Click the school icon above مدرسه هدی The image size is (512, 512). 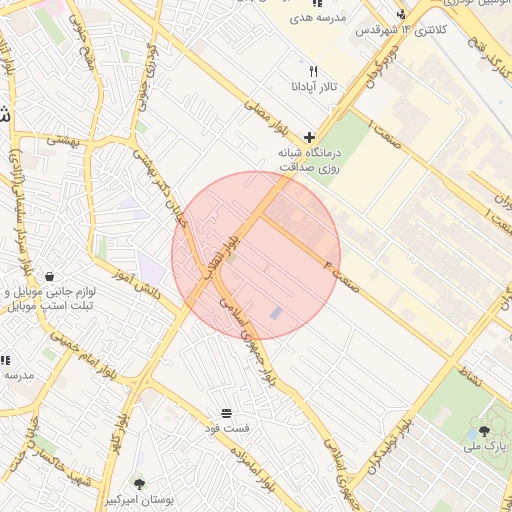[317, 3]
